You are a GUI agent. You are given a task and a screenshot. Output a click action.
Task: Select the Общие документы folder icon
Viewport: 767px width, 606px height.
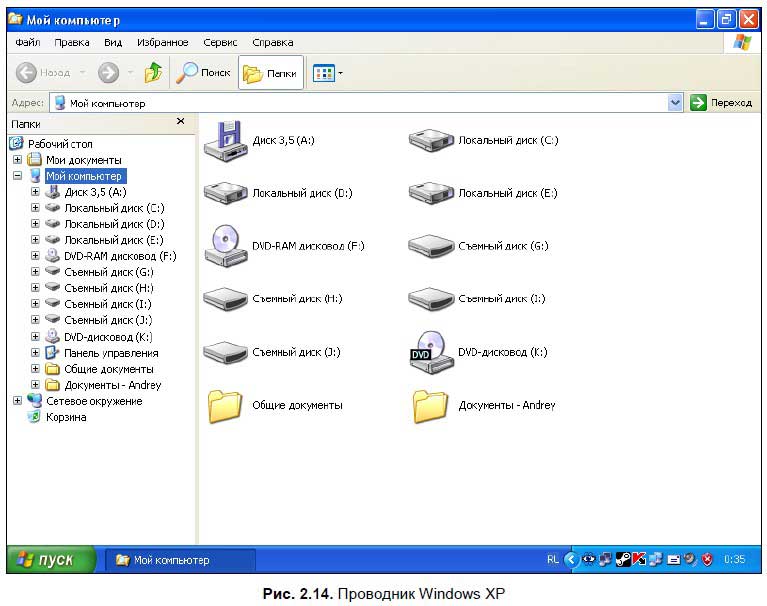coord(226,405)
